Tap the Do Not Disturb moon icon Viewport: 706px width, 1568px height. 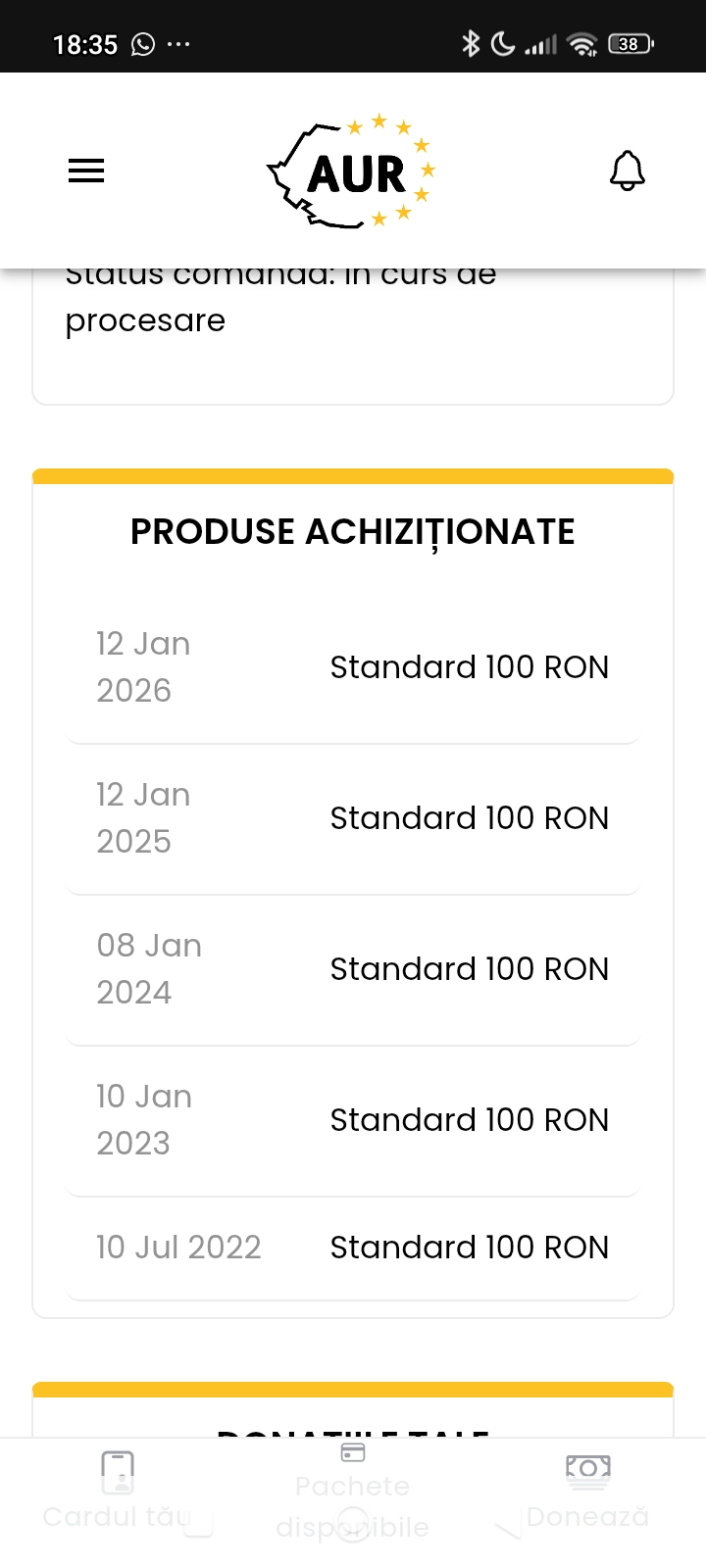(502, 43)
